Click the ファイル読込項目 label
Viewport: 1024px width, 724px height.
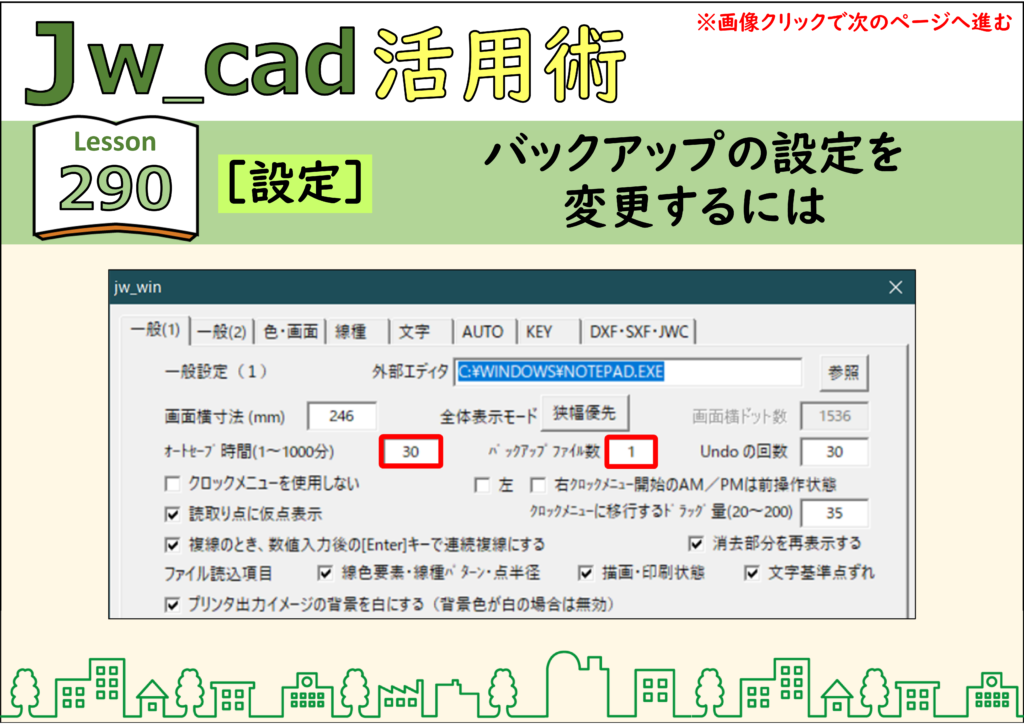218,574
